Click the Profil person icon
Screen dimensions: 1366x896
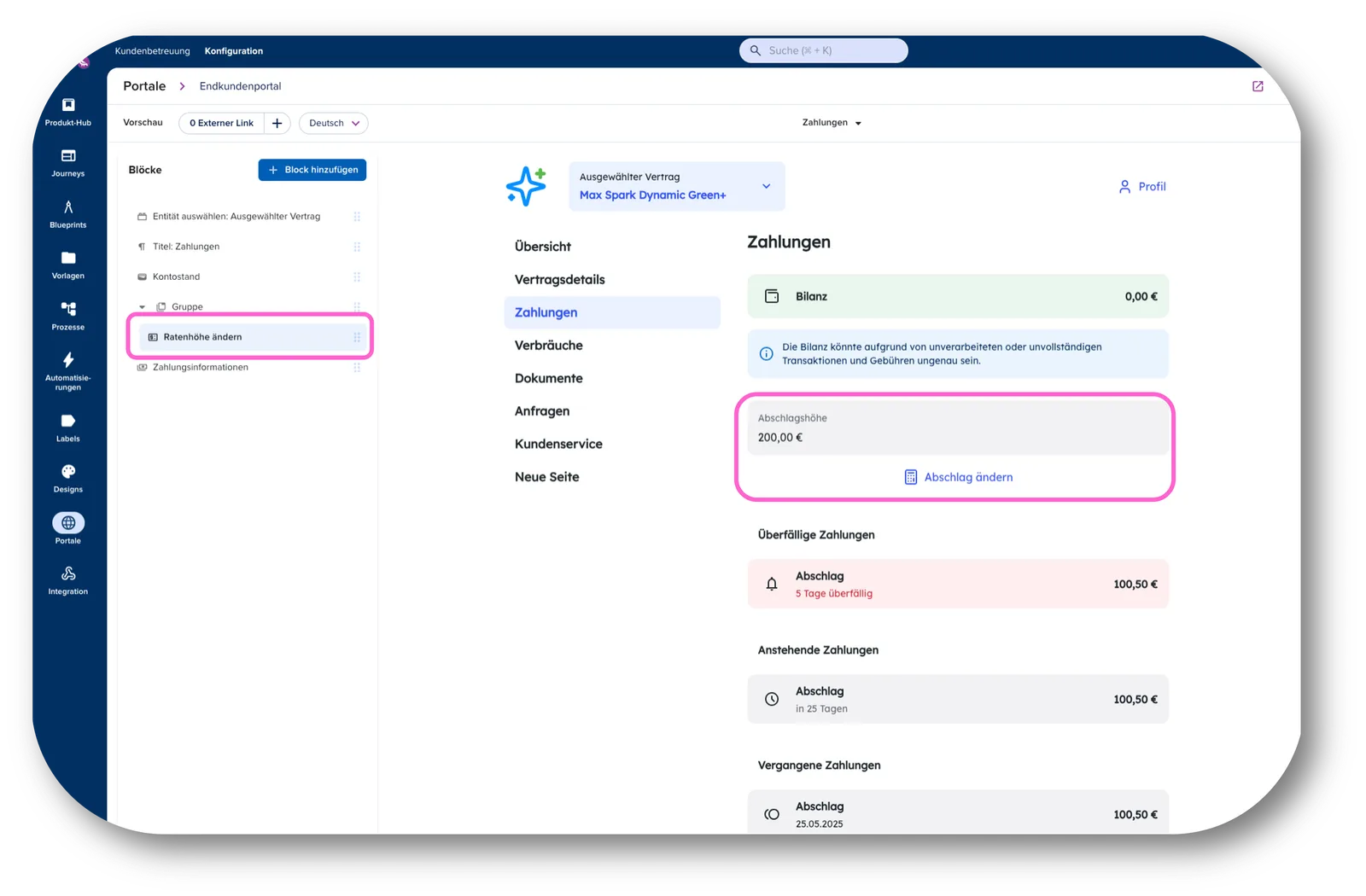(1124, 186)
